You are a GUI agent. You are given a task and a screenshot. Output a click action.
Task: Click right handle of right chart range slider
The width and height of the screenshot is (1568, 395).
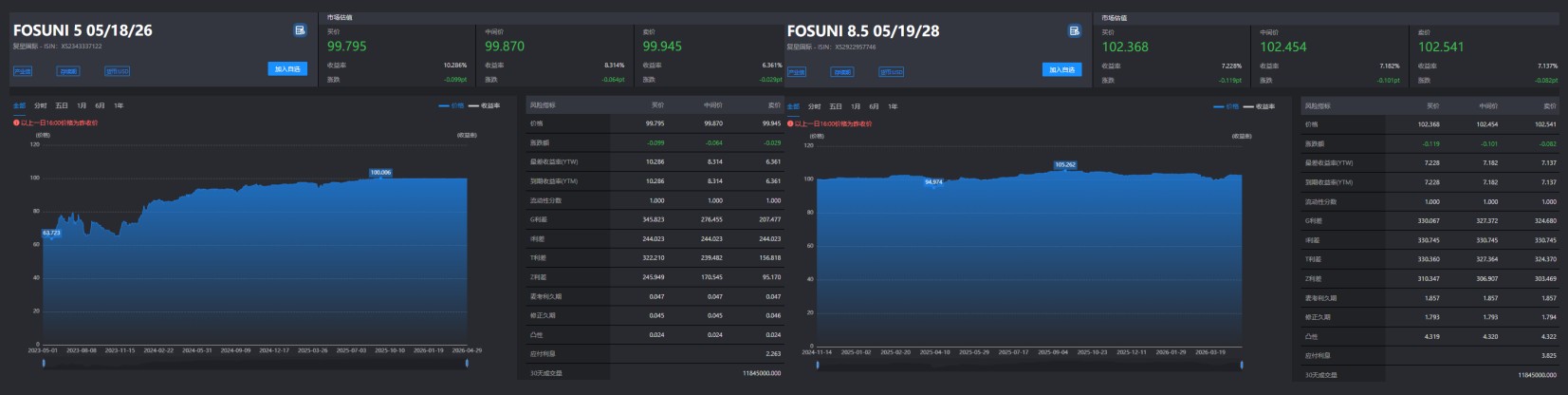[x=1242, y=364]
